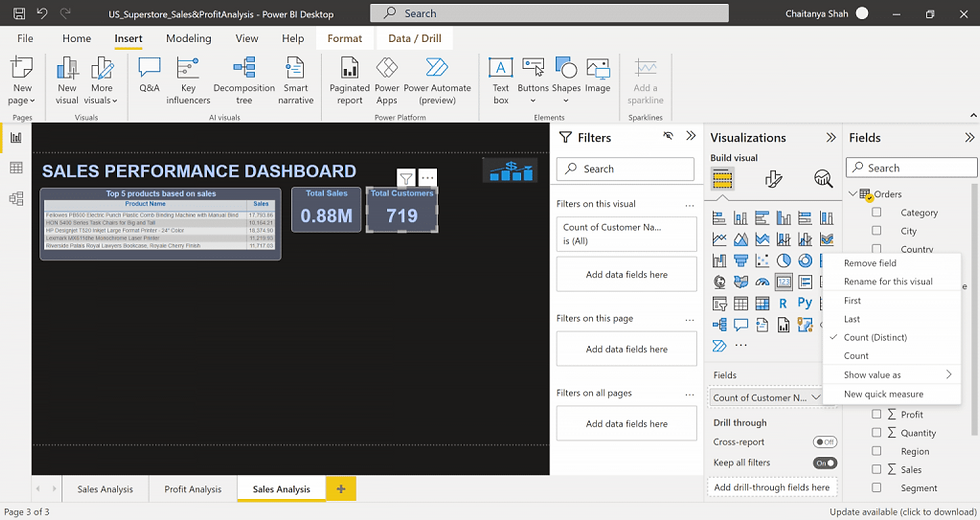Add a Smart narrative from ribbon
Screen dimensions: 980x520
click(x=296, y=81)
